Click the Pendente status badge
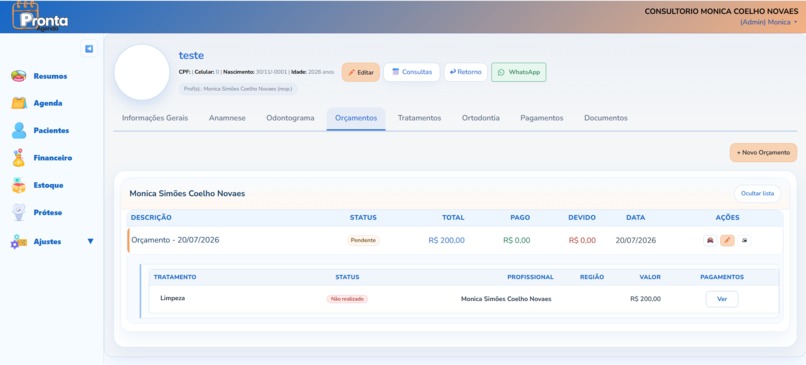This screenshot has width=806, height=365. [x=363, y=240]
